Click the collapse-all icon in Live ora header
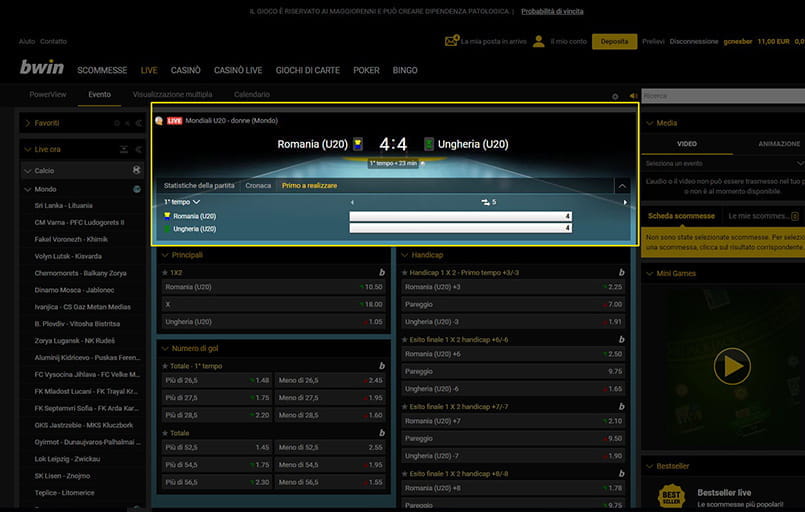Screen dimensions: 805x512 click(124, 149)
